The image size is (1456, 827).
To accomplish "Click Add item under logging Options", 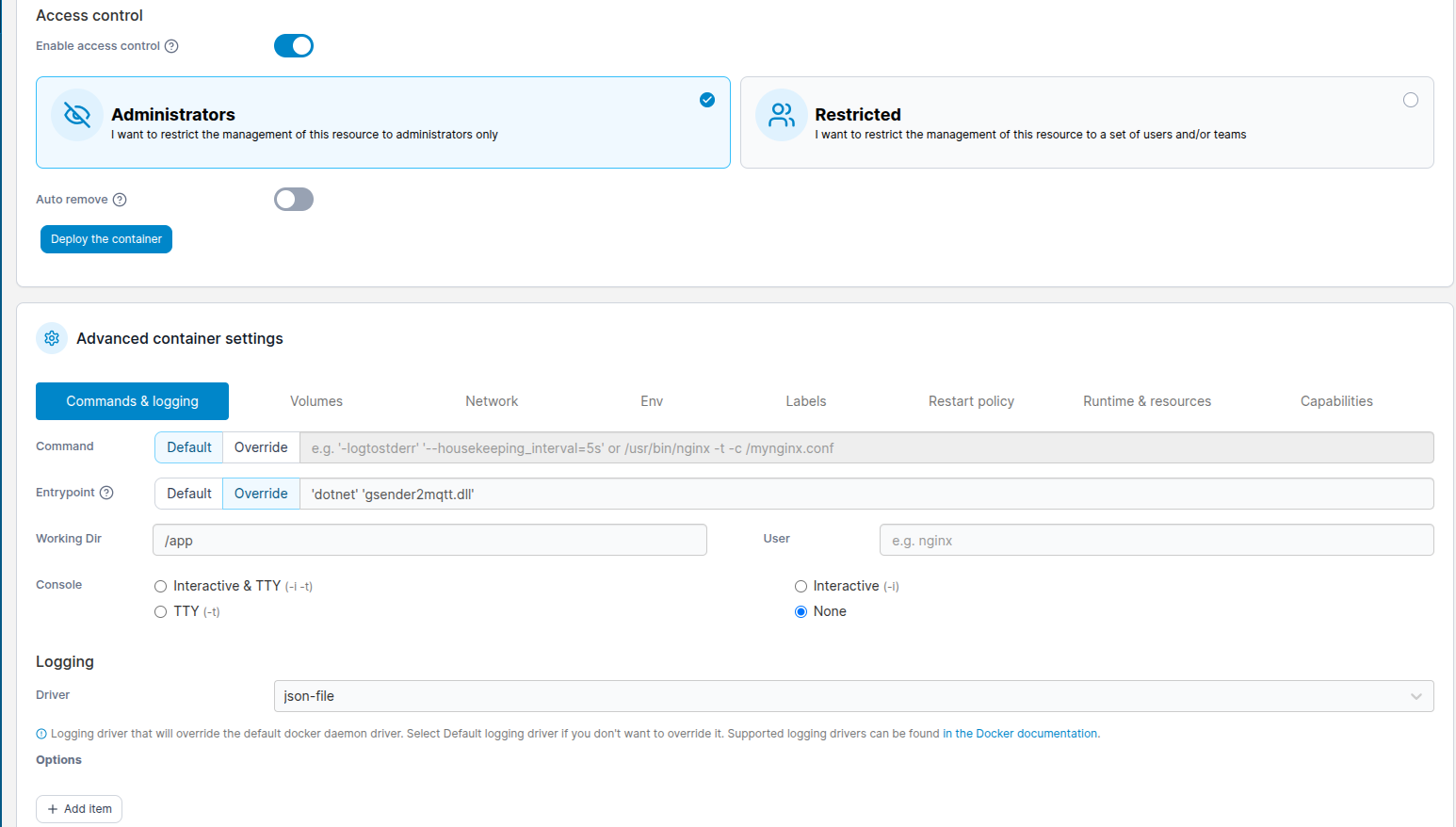I will (79, 809).
